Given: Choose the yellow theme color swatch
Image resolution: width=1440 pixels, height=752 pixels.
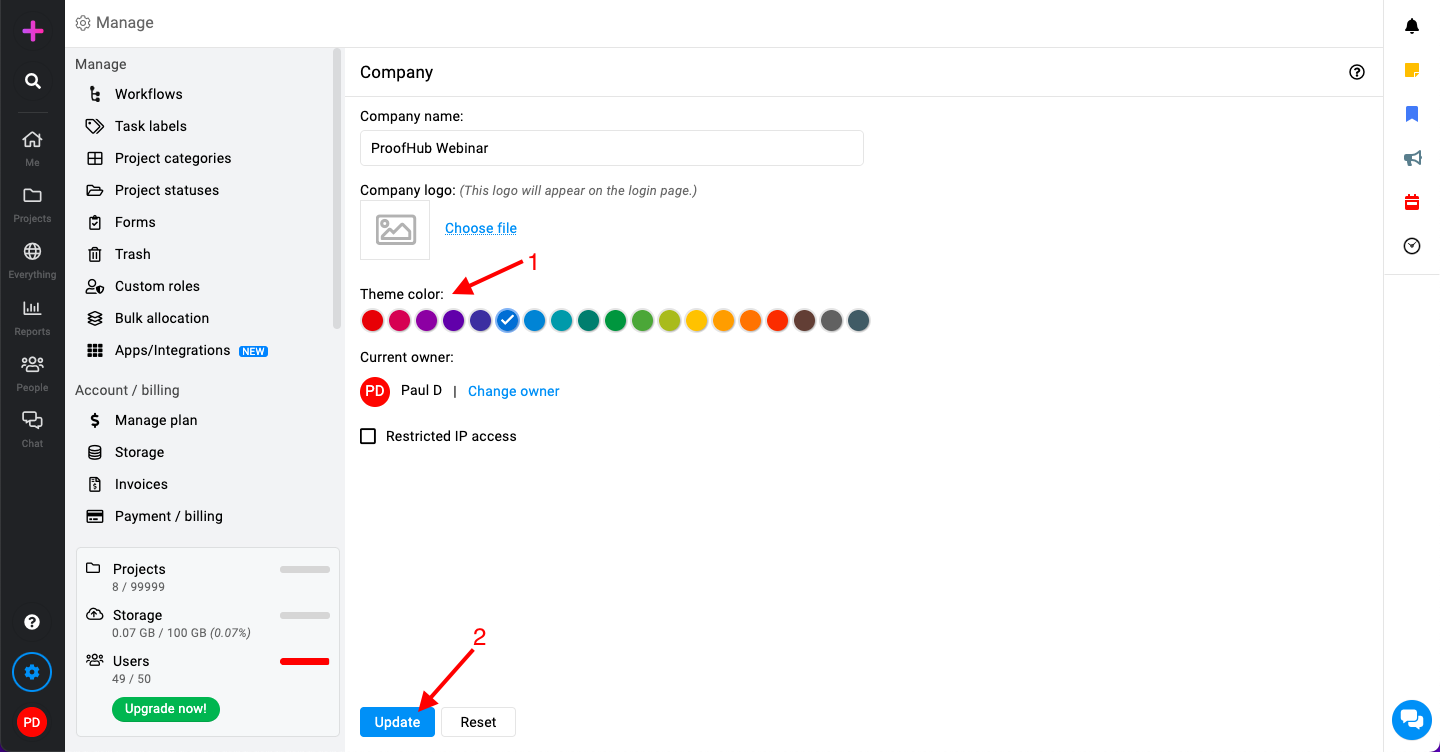Looking at the screenshot, I should [x=697, y=321].
